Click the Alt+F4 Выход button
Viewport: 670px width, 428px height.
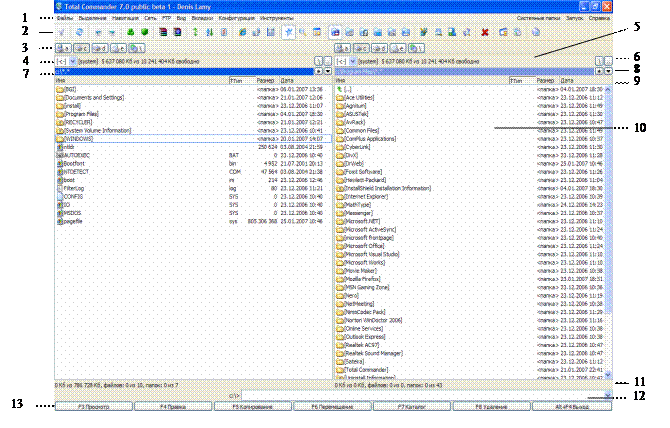click(x=572, y=407)
